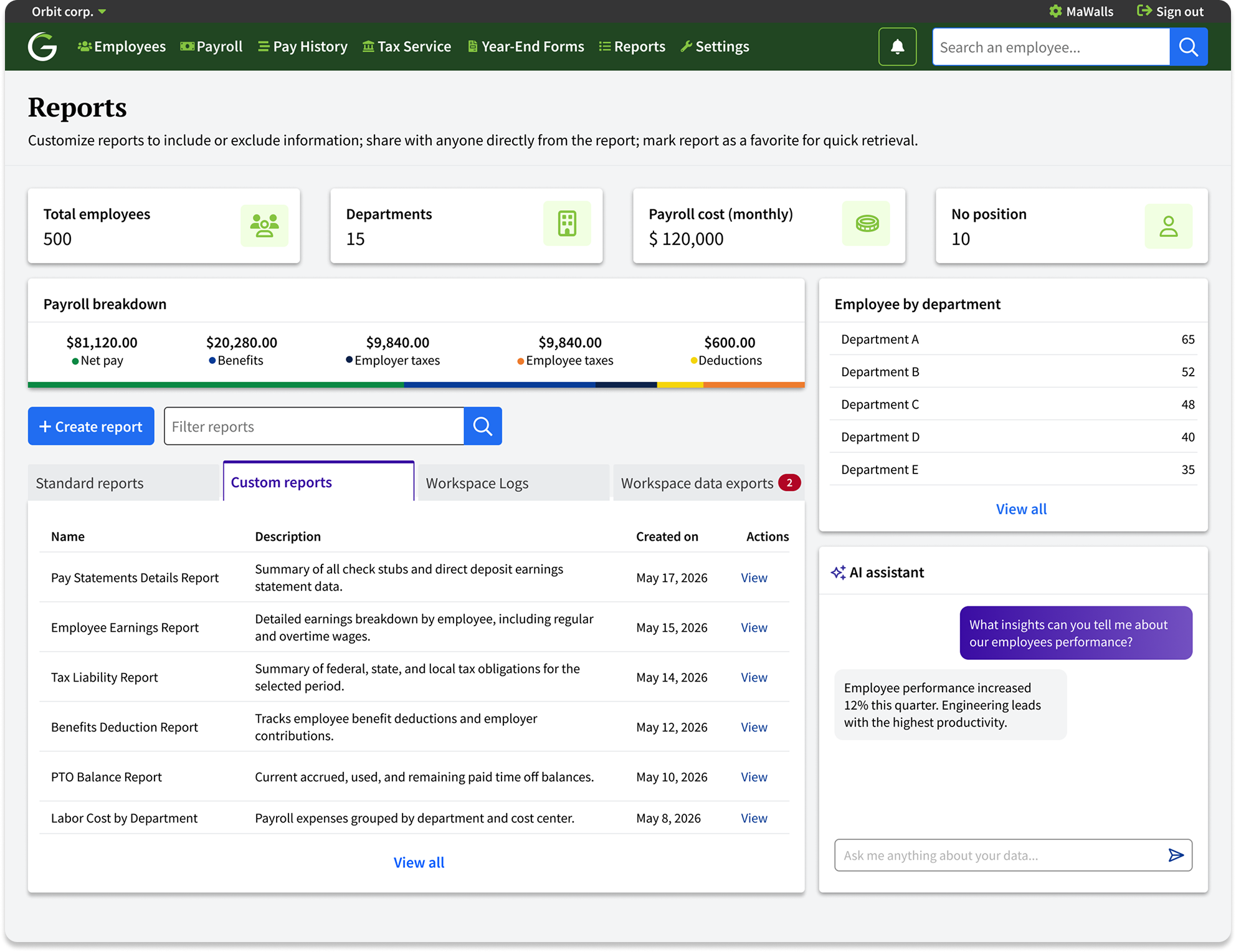Click the Payroll cost coin icon
Screen dimensions: 1236x952
tap(867, 223)
